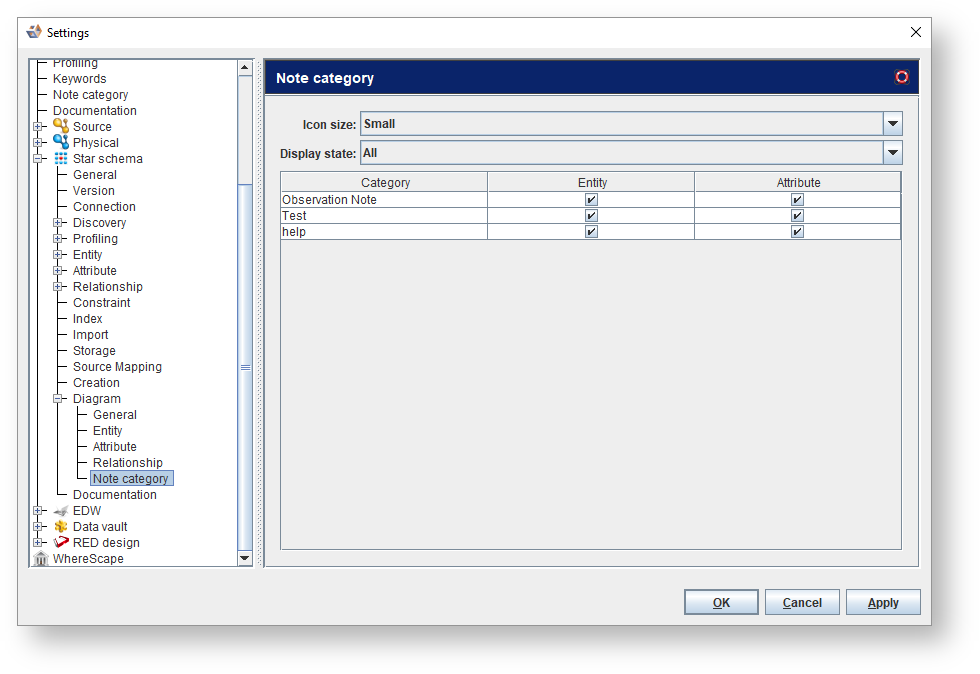Screen dimensions: 980x674
Task: Click the tree vertical scrollbar thumb
Action: (x=245, y=367)
